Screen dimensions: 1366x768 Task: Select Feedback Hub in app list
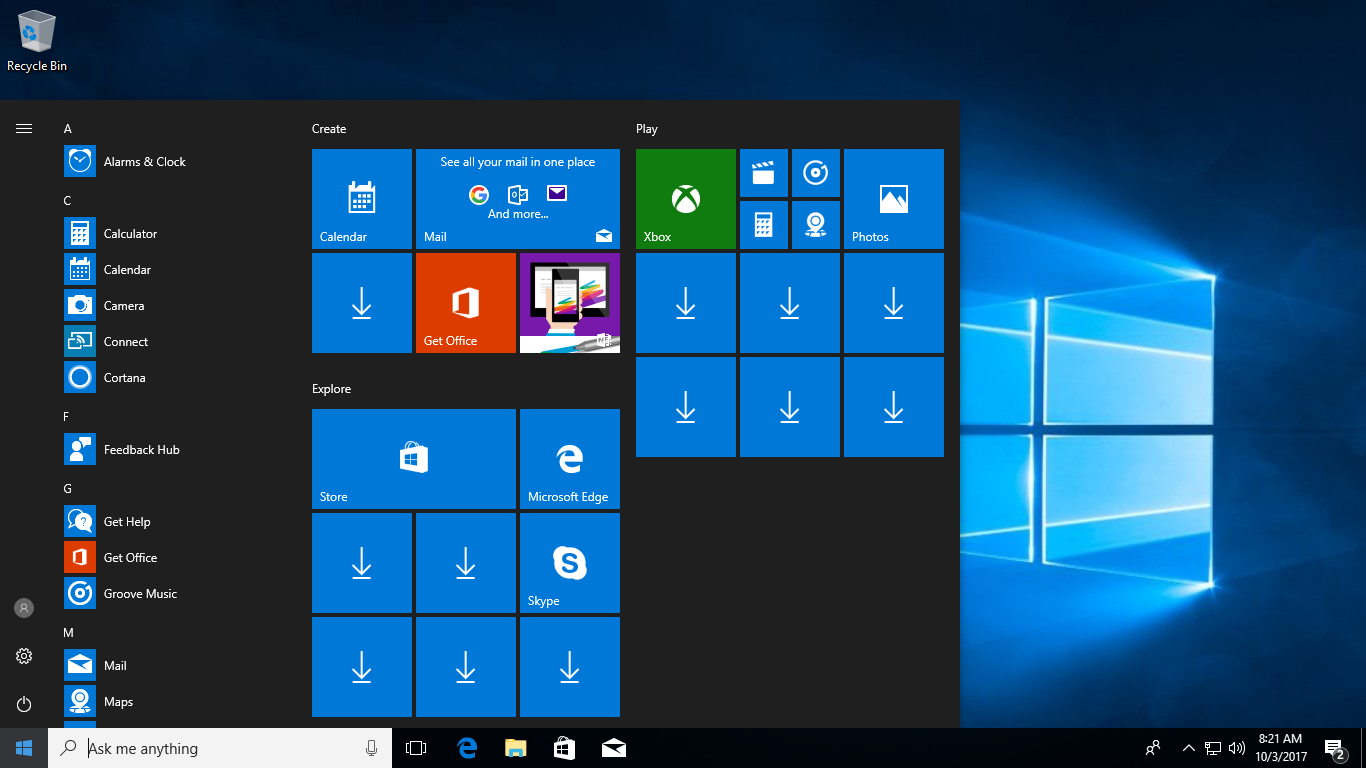click(141, 450)
